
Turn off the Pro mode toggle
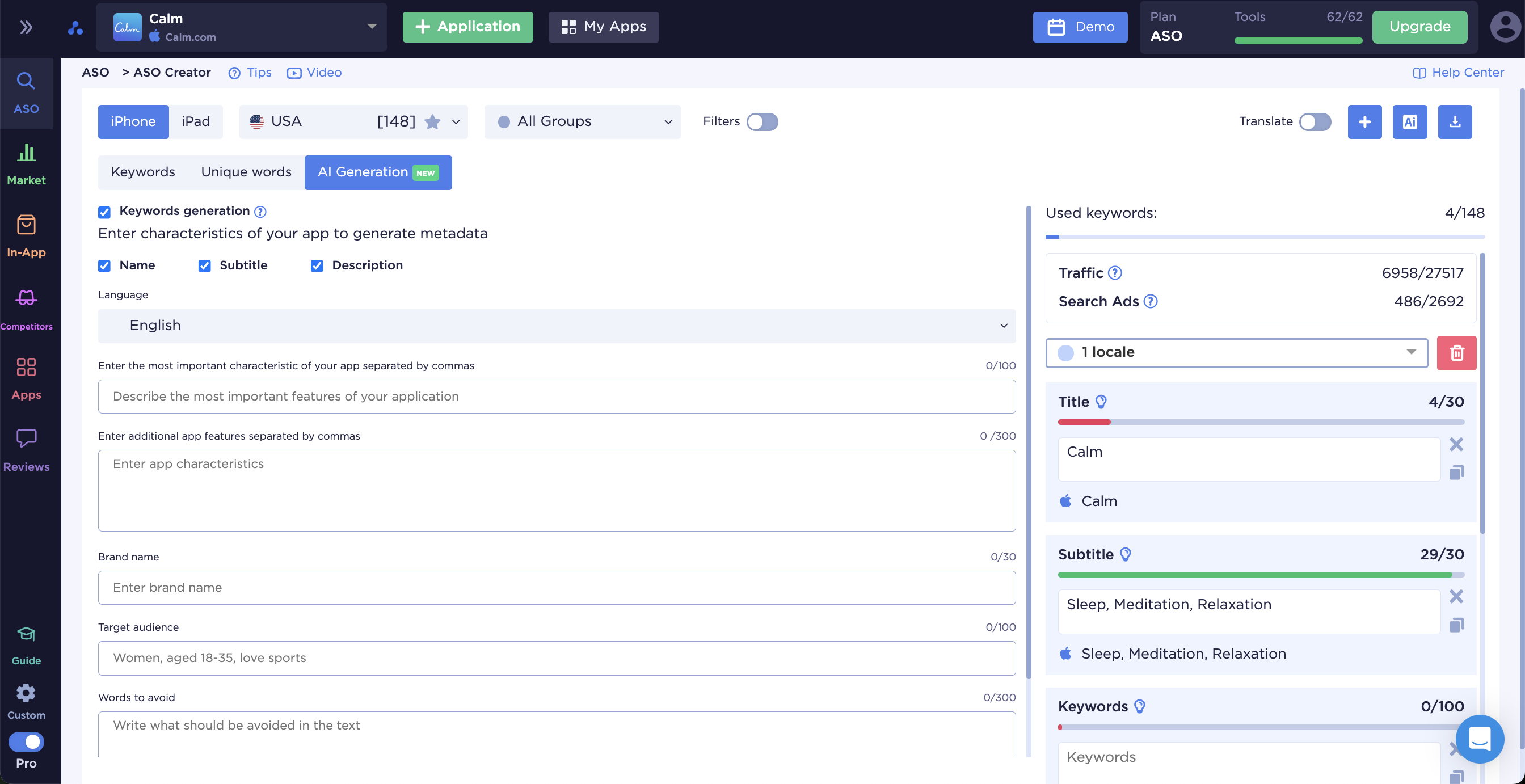pyautogui.click(x=26, y=742)
